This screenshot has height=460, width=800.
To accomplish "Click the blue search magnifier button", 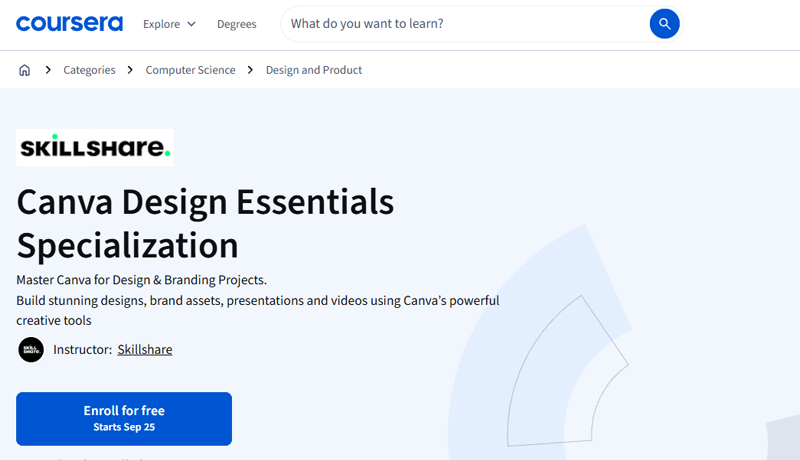I will 664,23.
